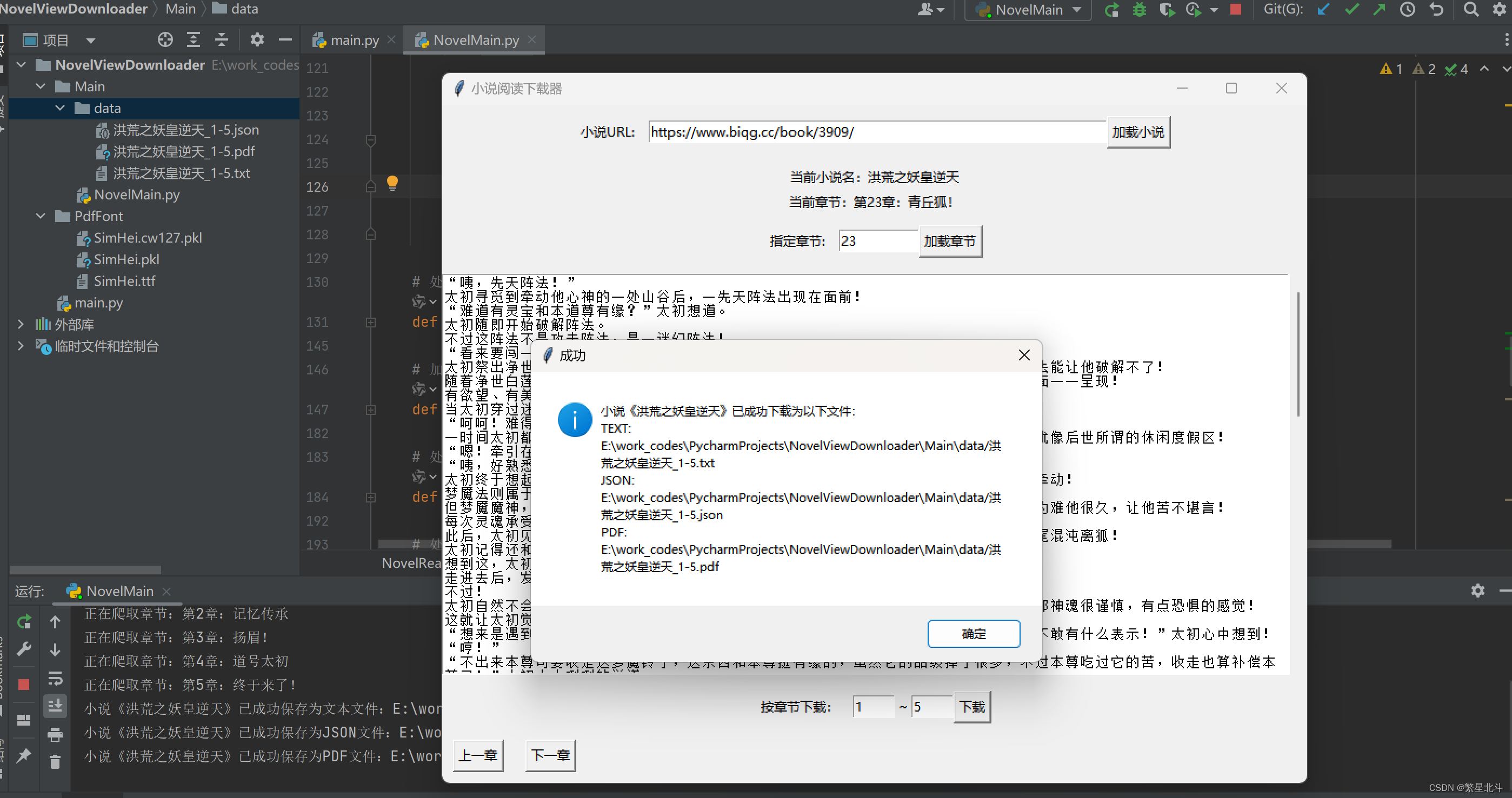Toggle soft-wrap in the Run panel

pyautogui.click(x=55, y=678)
